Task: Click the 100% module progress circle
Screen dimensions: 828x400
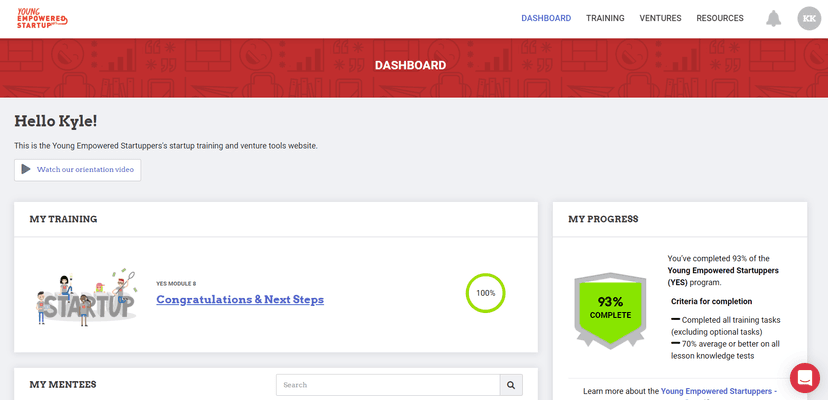Action: pos(485,293)
